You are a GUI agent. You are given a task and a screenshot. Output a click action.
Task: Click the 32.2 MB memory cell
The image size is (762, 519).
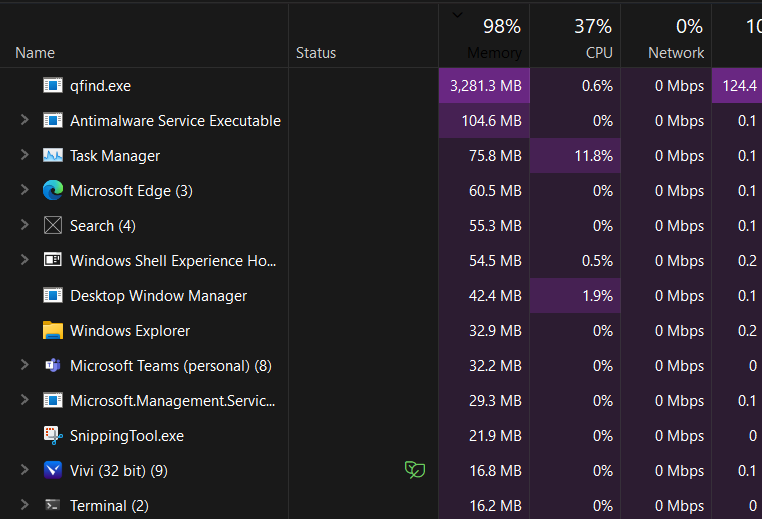(484, 365)
